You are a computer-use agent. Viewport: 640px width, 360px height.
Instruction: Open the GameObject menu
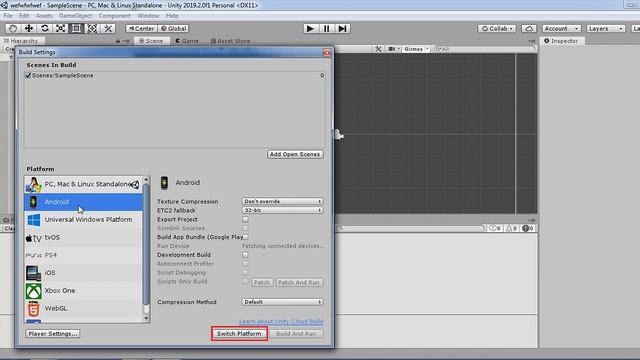point(76,16)
